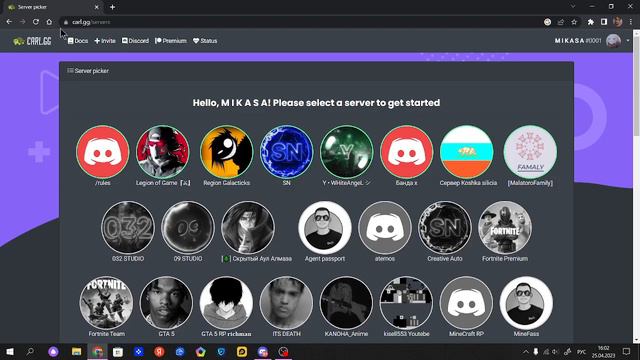Viewport: 640px width, 360px height.
Task: Choose the KANOHA_Anime server
Action: coord(347,303)
